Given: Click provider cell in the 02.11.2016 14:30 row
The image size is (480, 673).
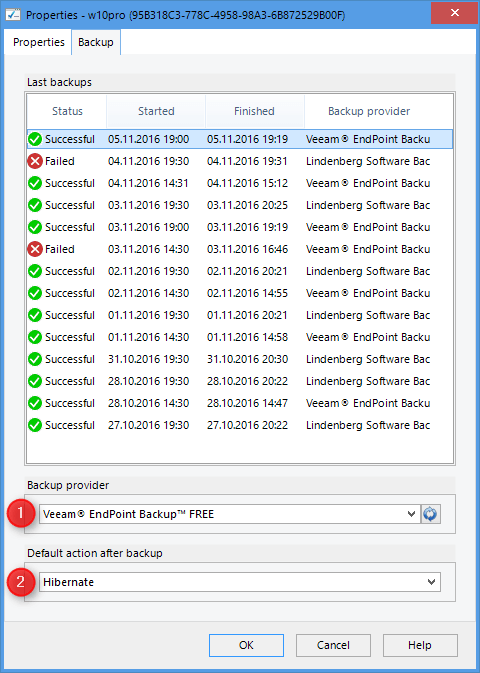Looking at the screenshot, I should [x=368, y=293].
